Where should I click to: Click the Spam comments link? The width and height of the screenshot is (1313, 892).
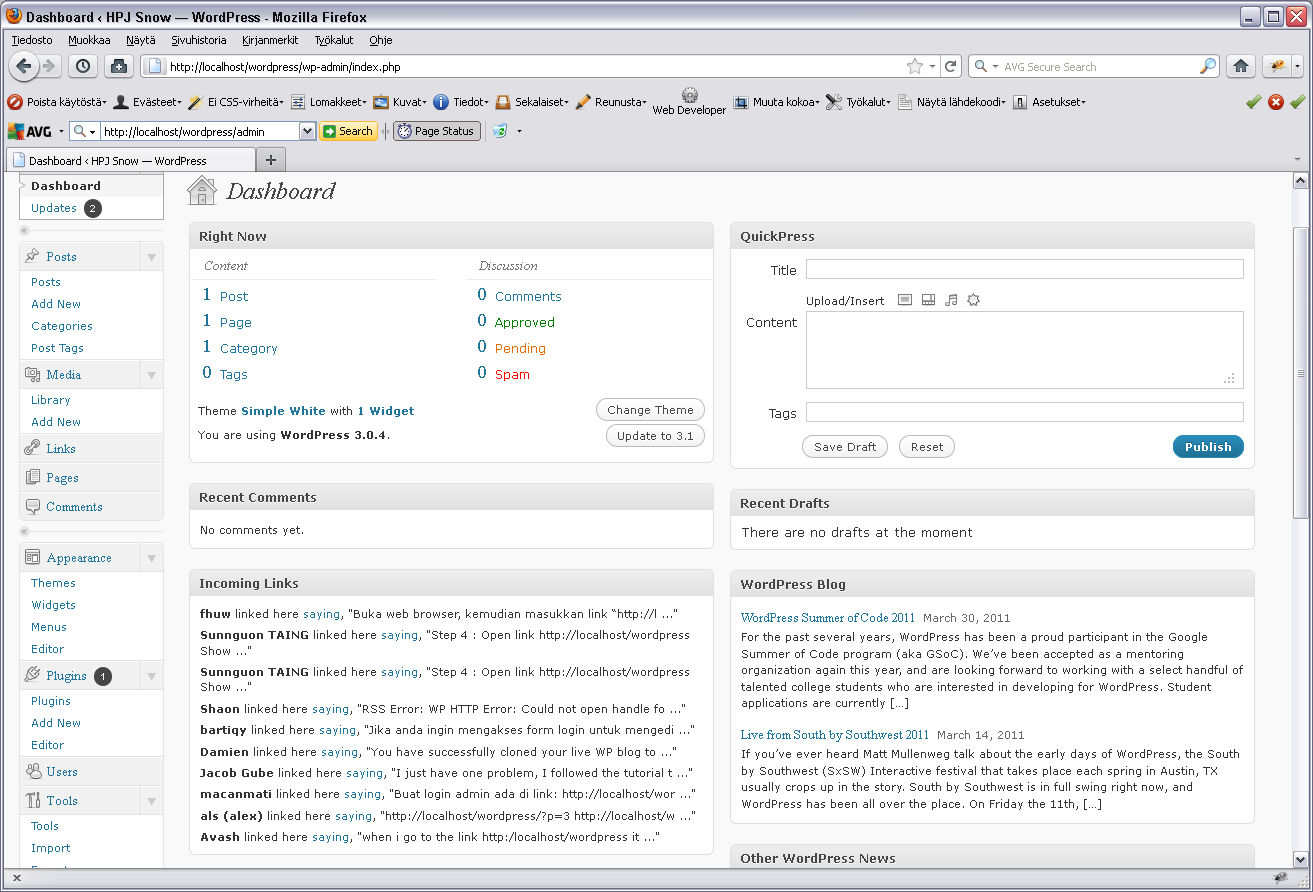point(512,375)
